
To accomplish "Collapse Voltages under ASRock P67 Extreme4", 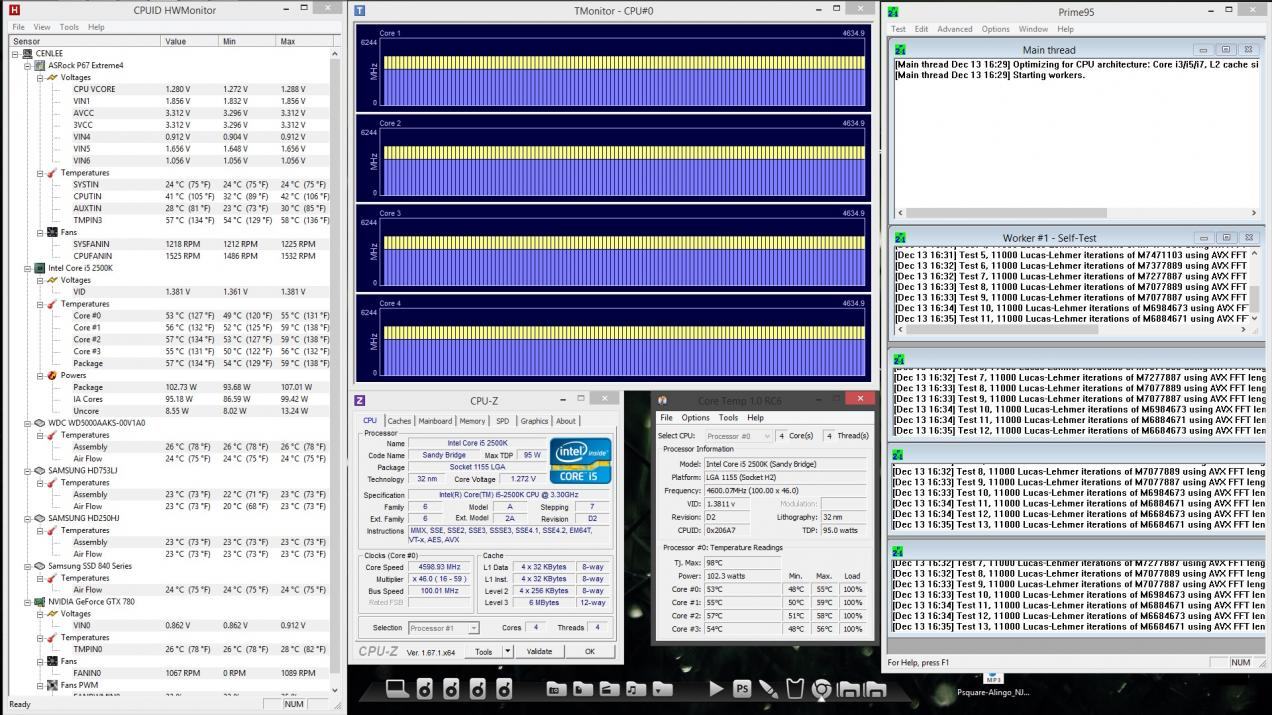I will pyautogui.click(x=40, y=77).
